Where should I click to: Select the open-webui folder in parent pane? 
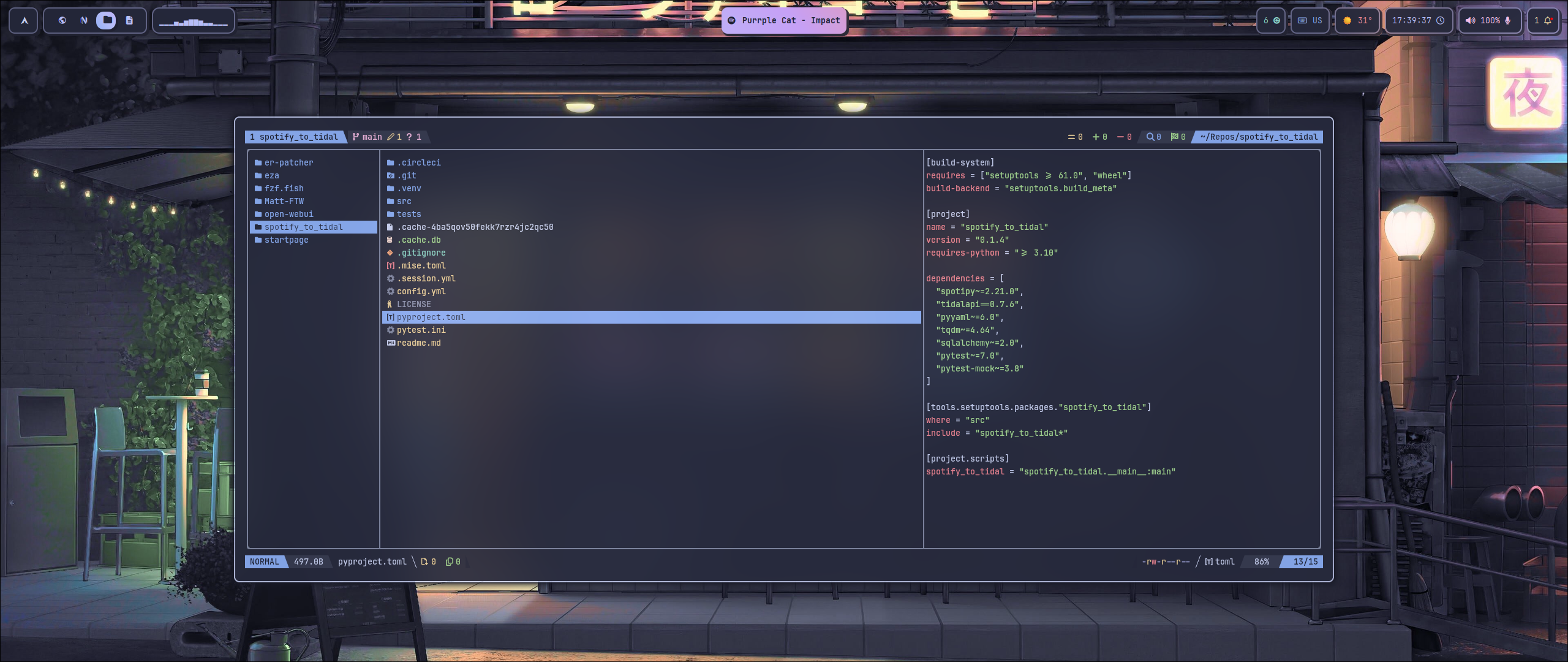point(288,214)
